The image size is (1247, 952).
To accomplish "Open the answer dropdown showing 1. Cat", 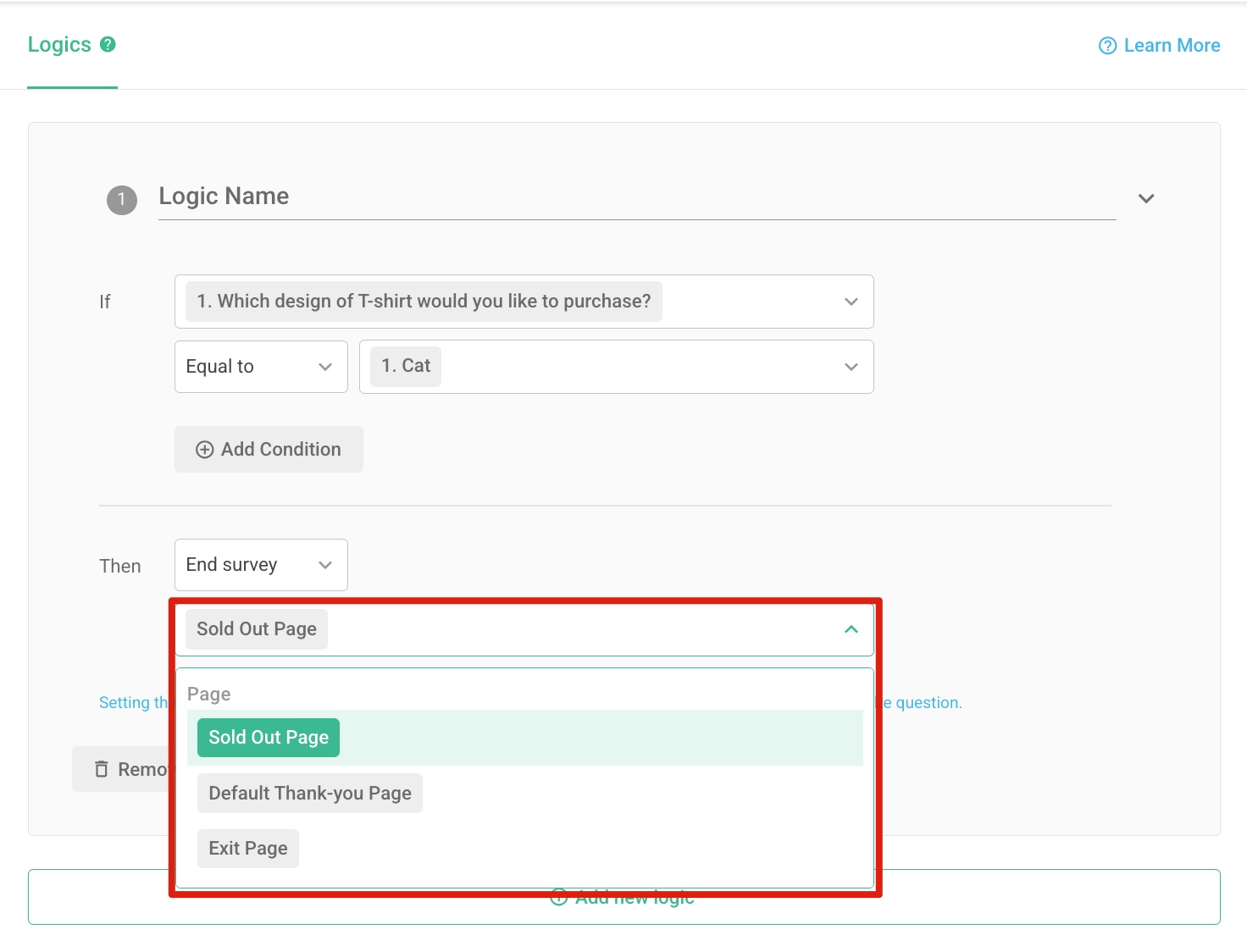I will coord(616,366).
